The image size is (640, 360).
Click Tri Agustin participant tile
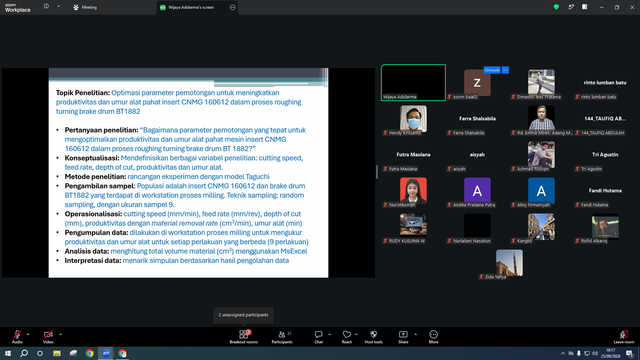click(x=605, y=155)
